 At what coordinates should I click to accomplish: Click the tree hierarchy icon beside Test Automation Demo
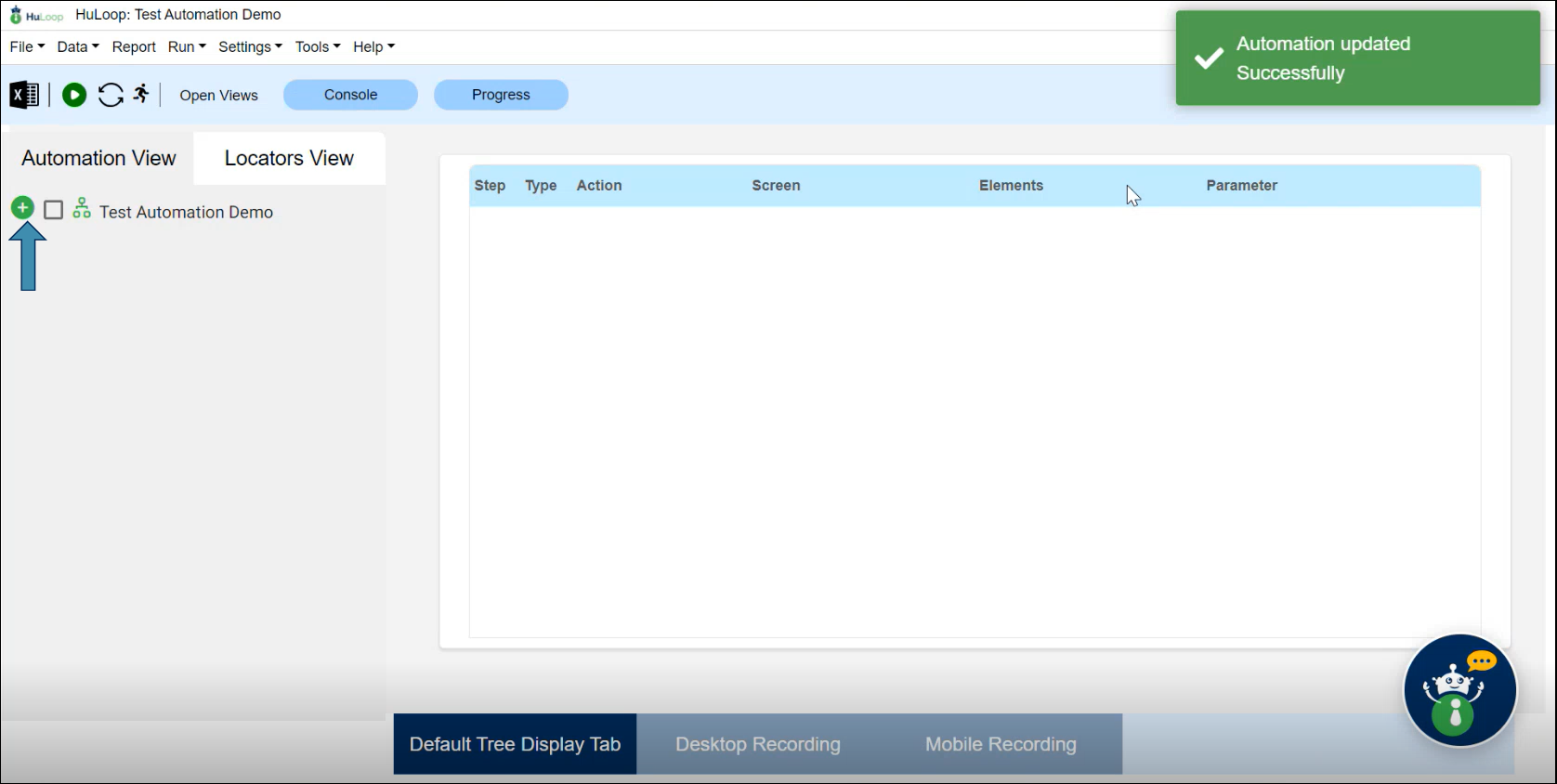pos(82,208)
